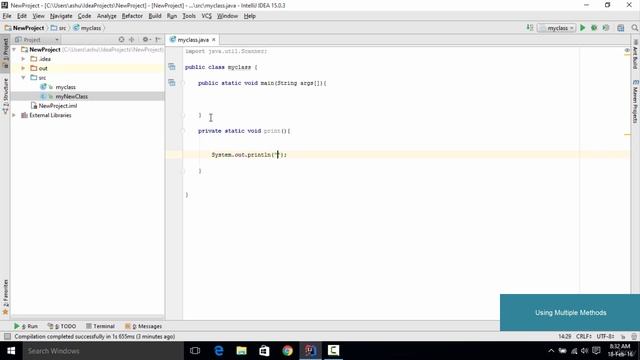The height and width of the screenshot is (360, 640).
Task: Collapse the NewProject root node arrow
Action: (x=15, y=49)
